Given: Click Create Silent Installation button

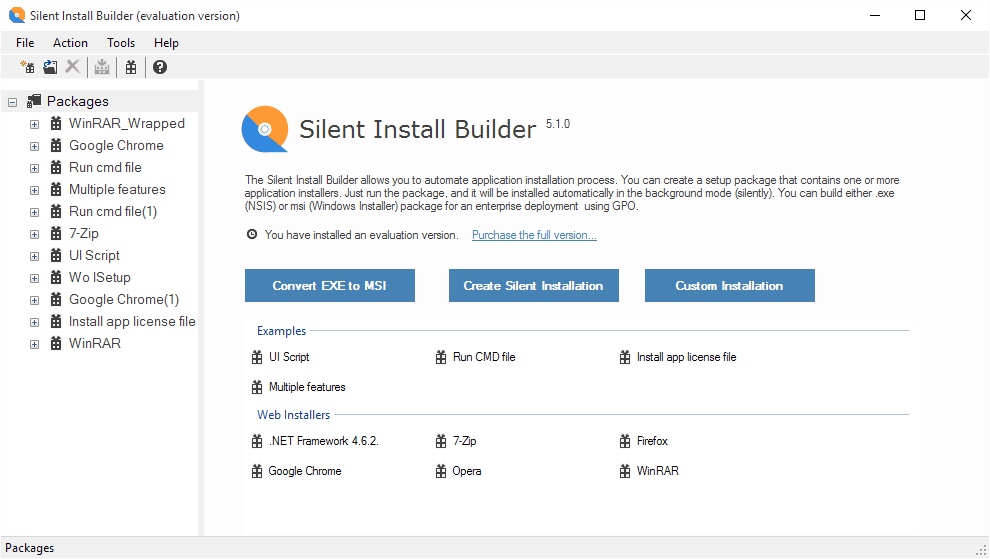Looking at the screenshot, I should (533, 286).
